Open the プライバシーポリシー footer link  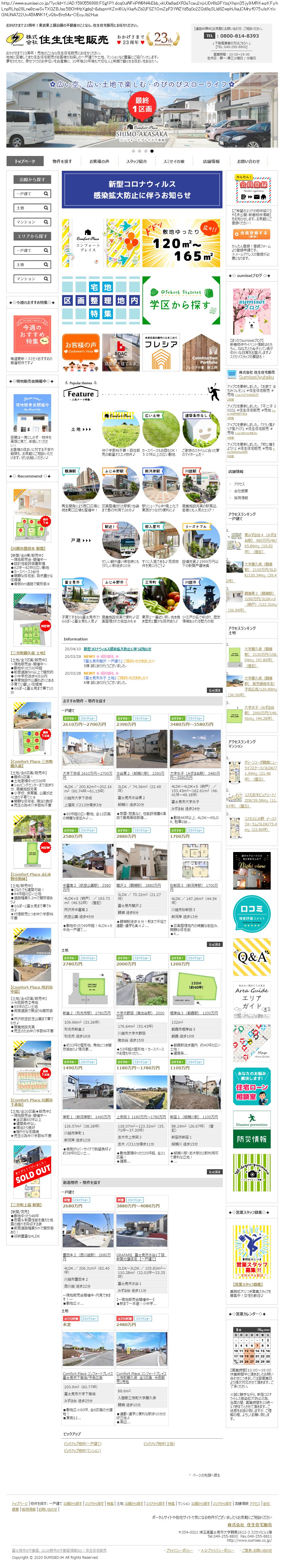pos(179,1550)
